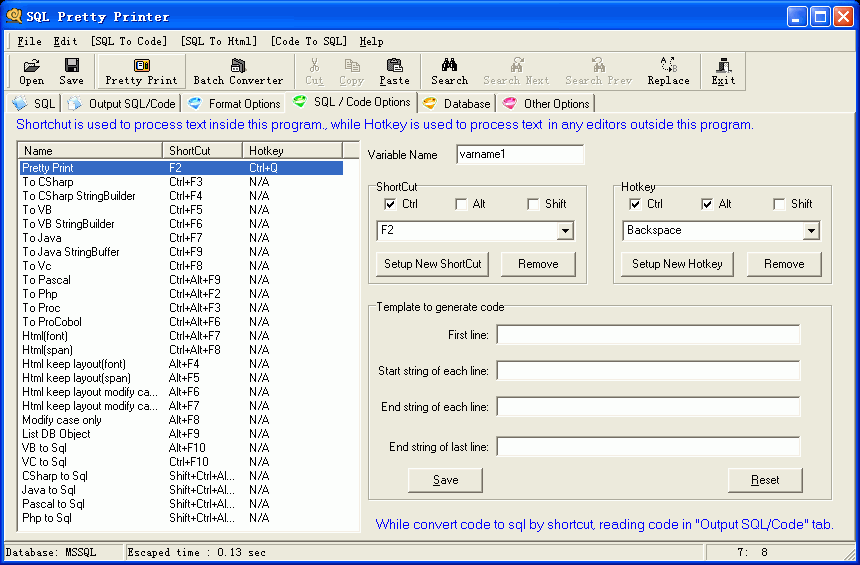
Task: Select the To ProCobol row
Action: pyautogui.click(x=181, y=322)
